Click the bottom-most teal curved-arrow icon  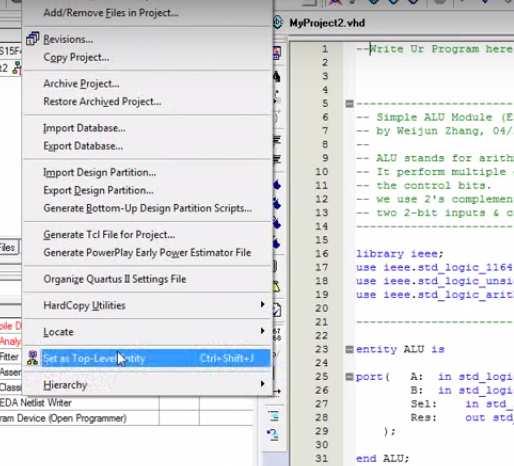(273, 434)
